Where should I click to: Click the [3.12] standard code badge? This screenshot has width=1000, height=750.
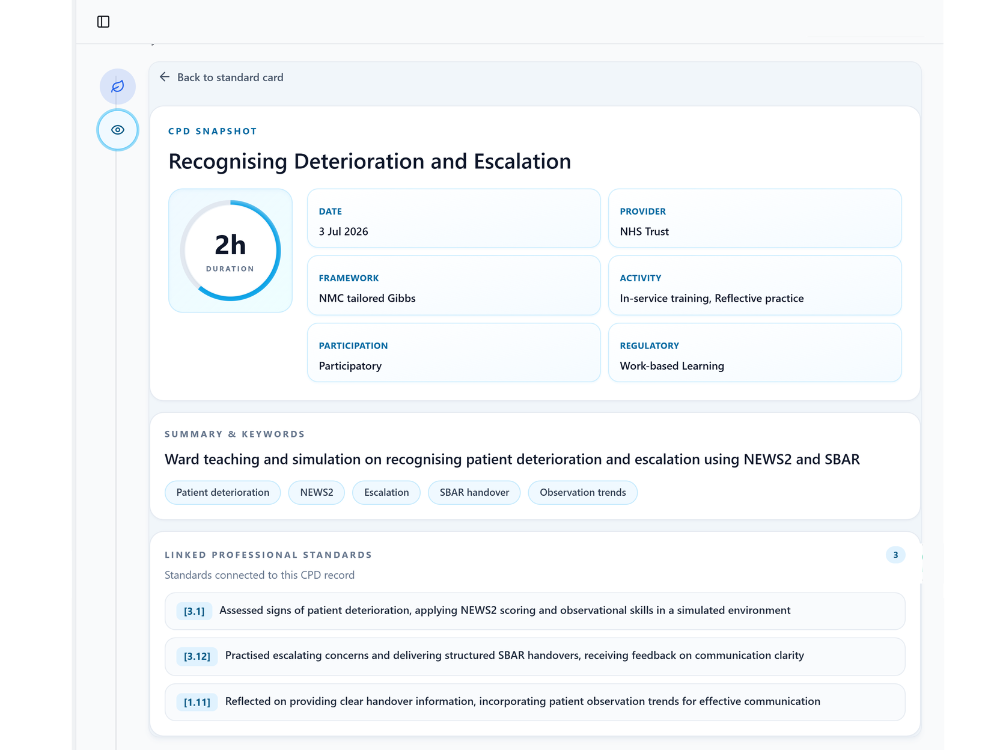pyautogui.click(x=197, y=656)
